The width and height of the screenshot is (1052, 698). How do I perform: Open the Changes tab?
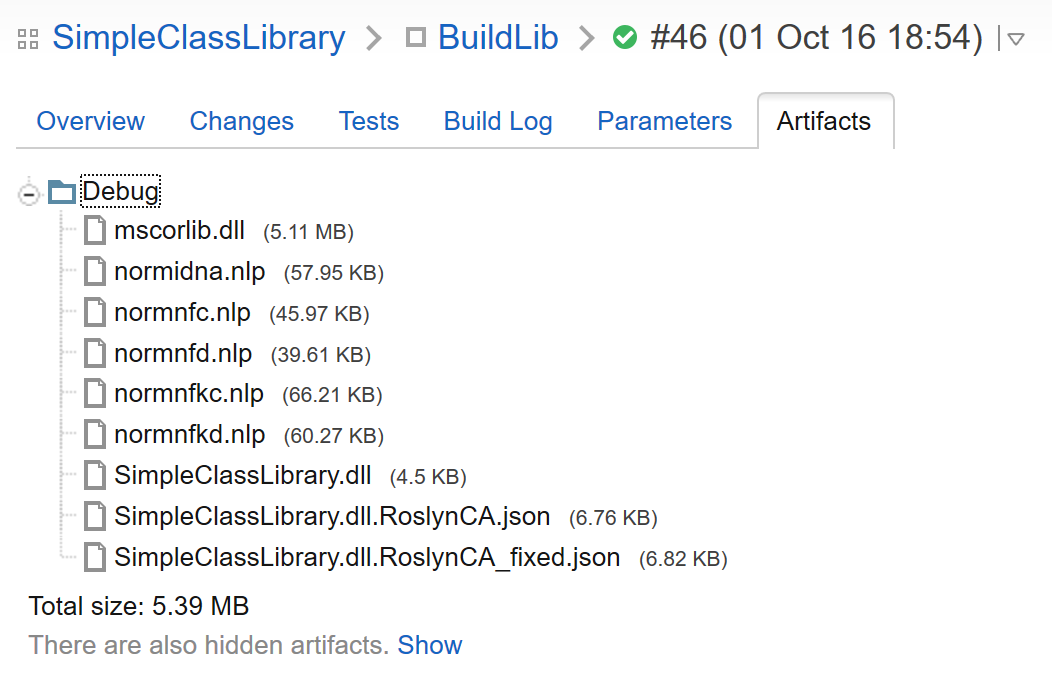242,121
